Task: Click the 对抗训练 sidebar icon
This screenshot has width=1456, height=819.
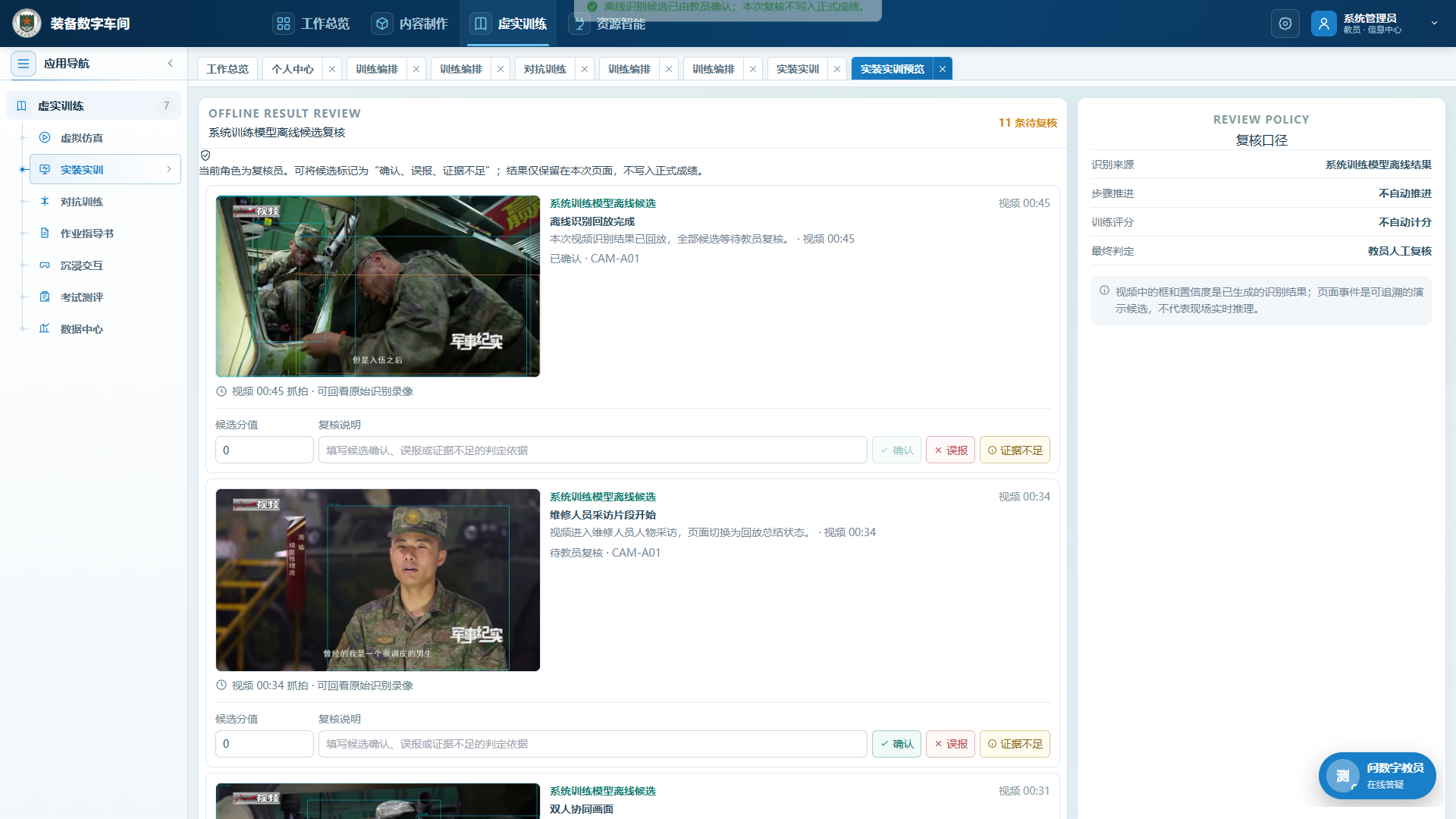Action: (x=45, y=202)
